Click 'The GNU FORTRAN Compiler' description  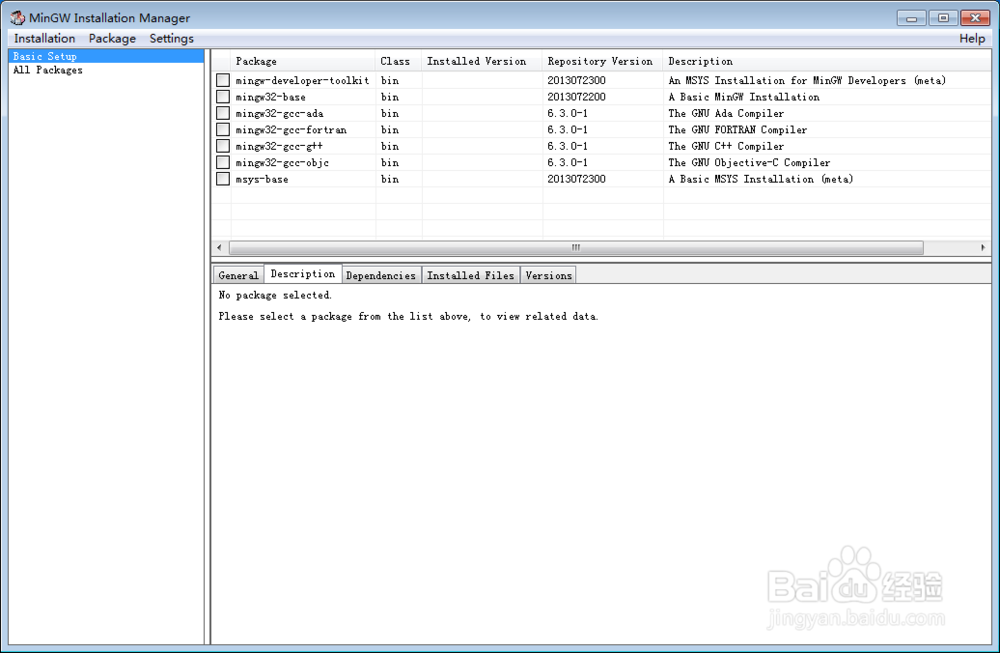737,129
